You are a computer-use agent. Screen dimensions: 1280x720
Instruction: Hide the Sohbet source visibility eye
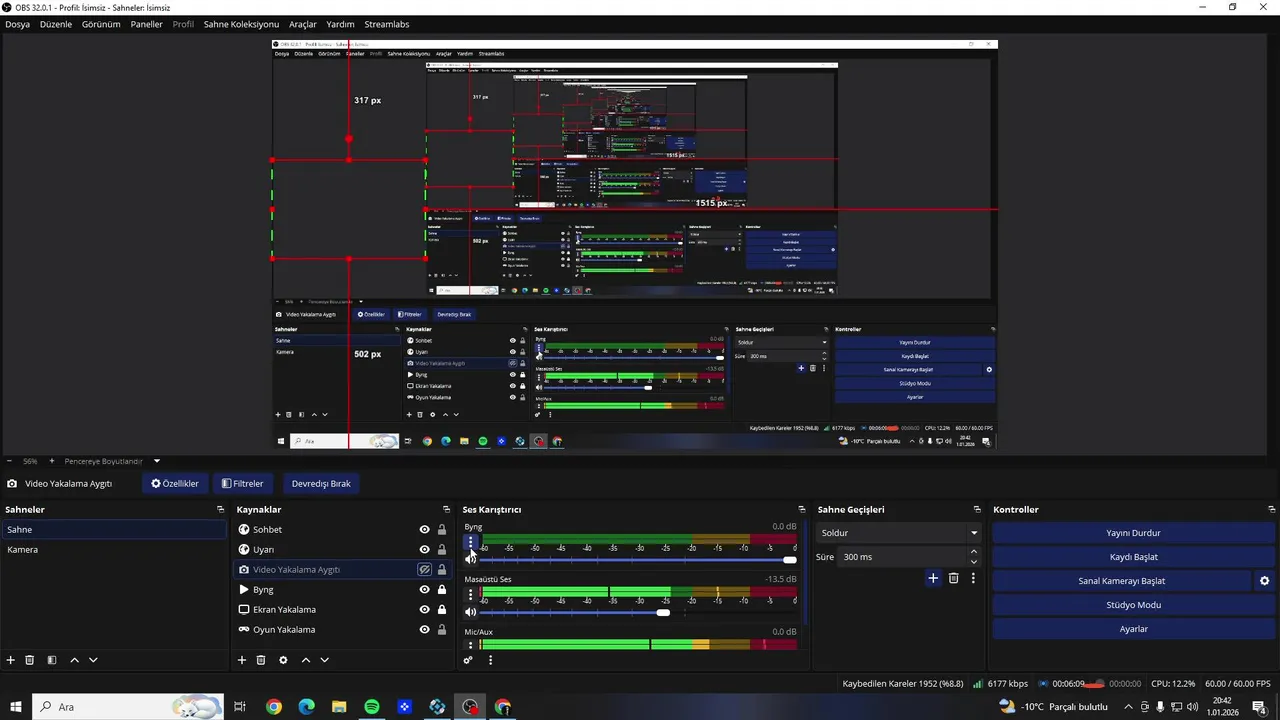tap(424, 530)
